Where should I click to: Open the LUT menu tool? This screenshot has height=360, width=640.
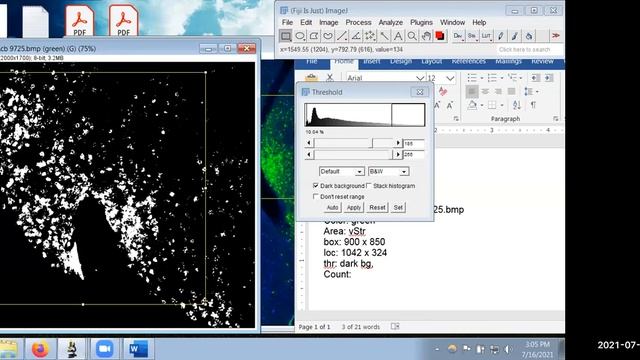click(486, 36)
